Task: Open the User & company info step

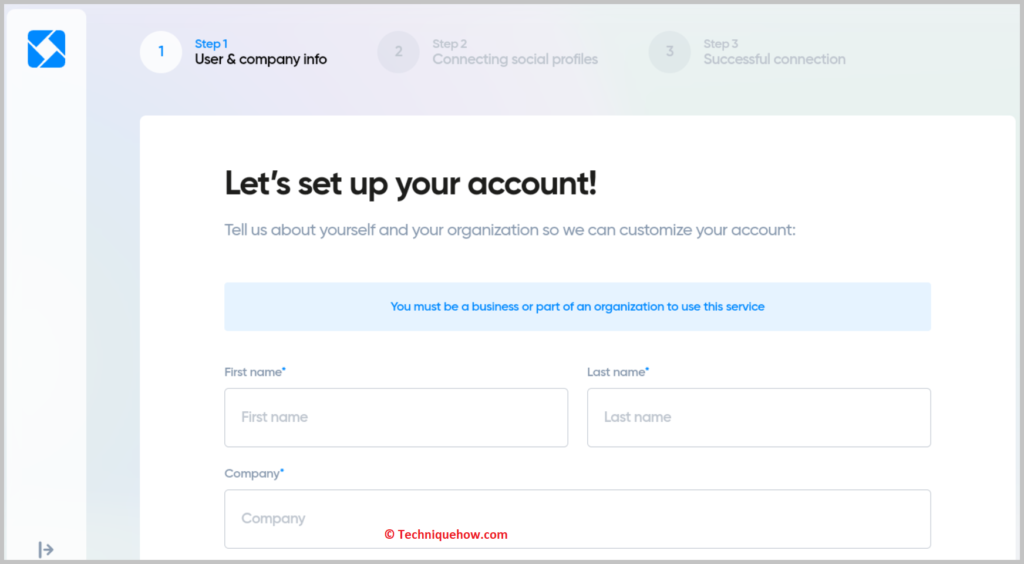Action: [261, 59]
